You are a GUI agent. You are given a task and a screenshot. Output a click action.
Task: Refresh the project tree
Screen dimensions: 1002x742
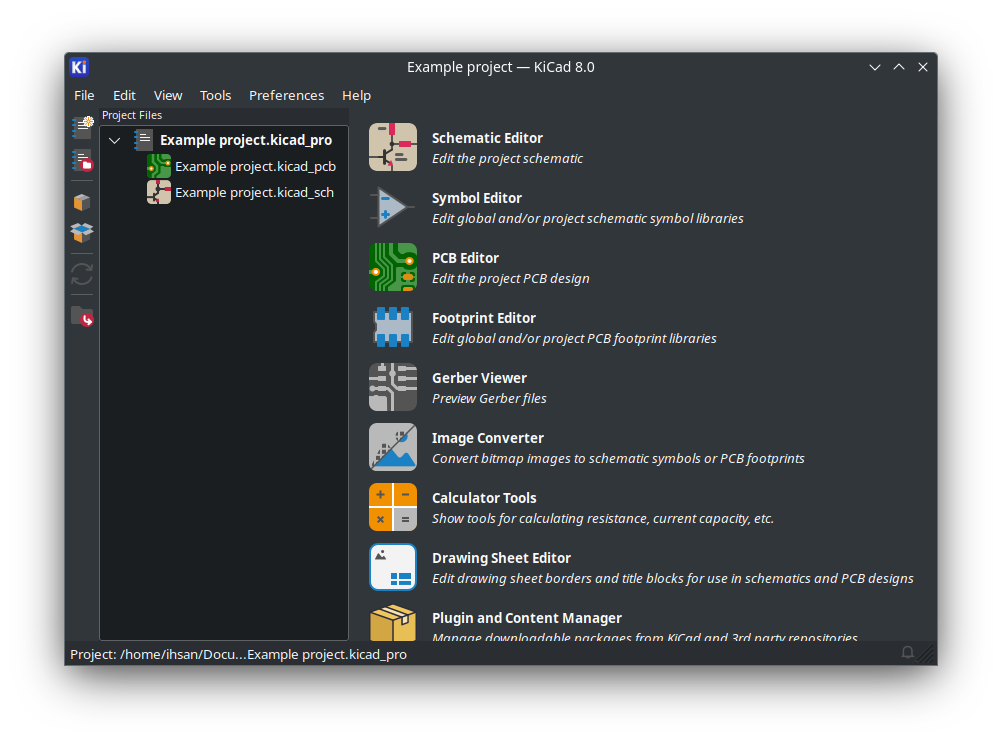click(x=82, y=274)
